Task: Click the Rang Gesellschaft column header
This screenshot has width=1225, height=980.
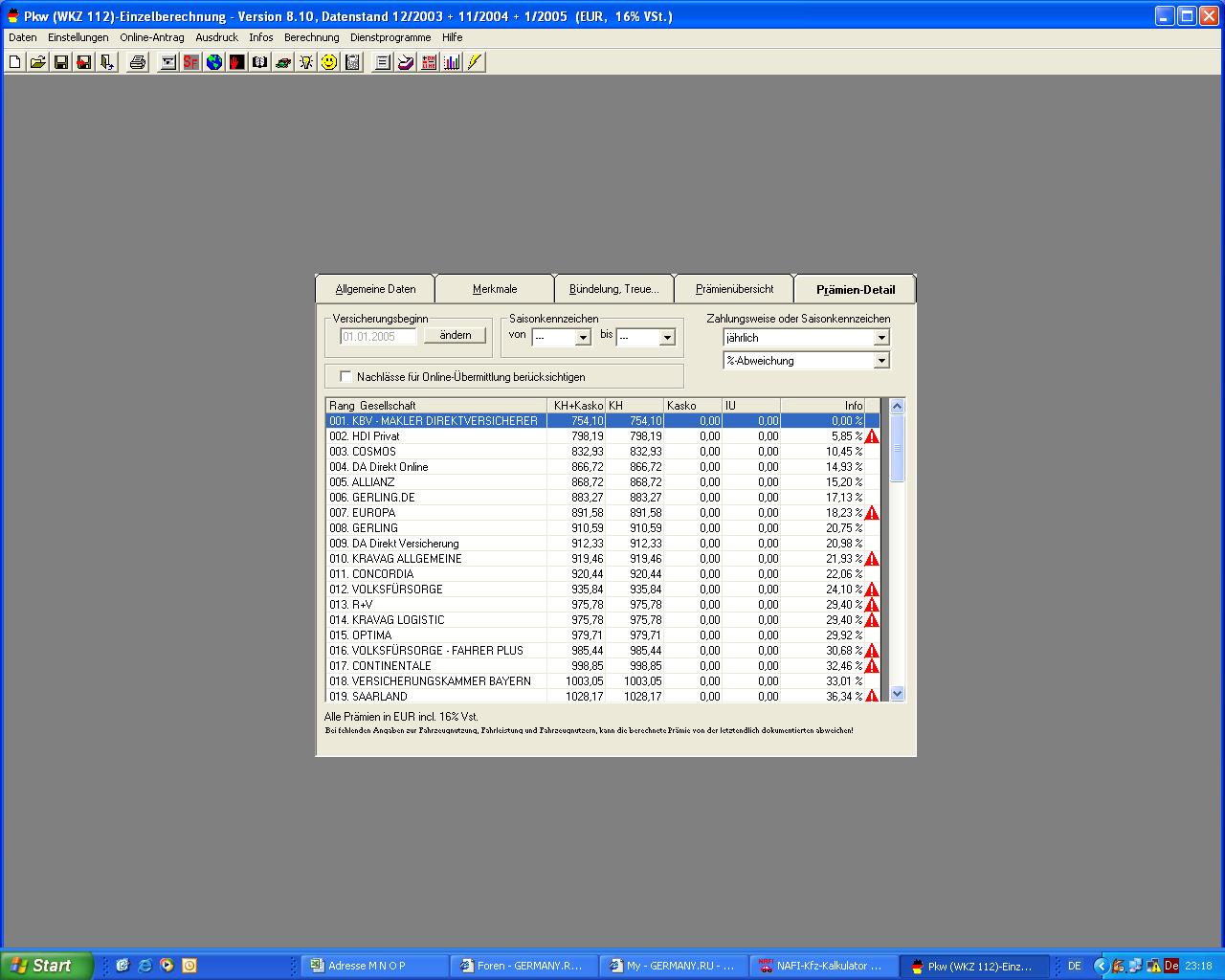Action: point(436,406)
